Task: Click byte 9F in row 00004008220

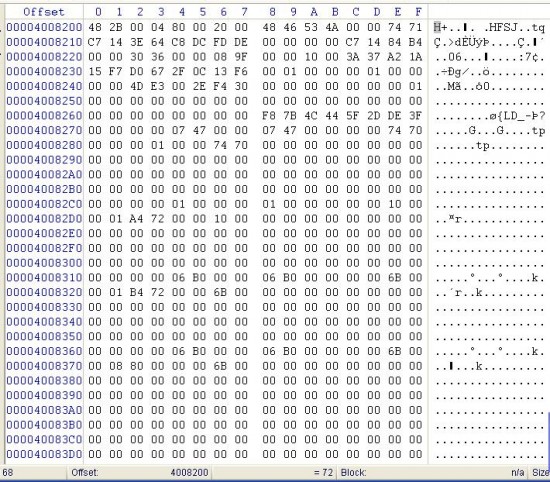Action: 241,56
